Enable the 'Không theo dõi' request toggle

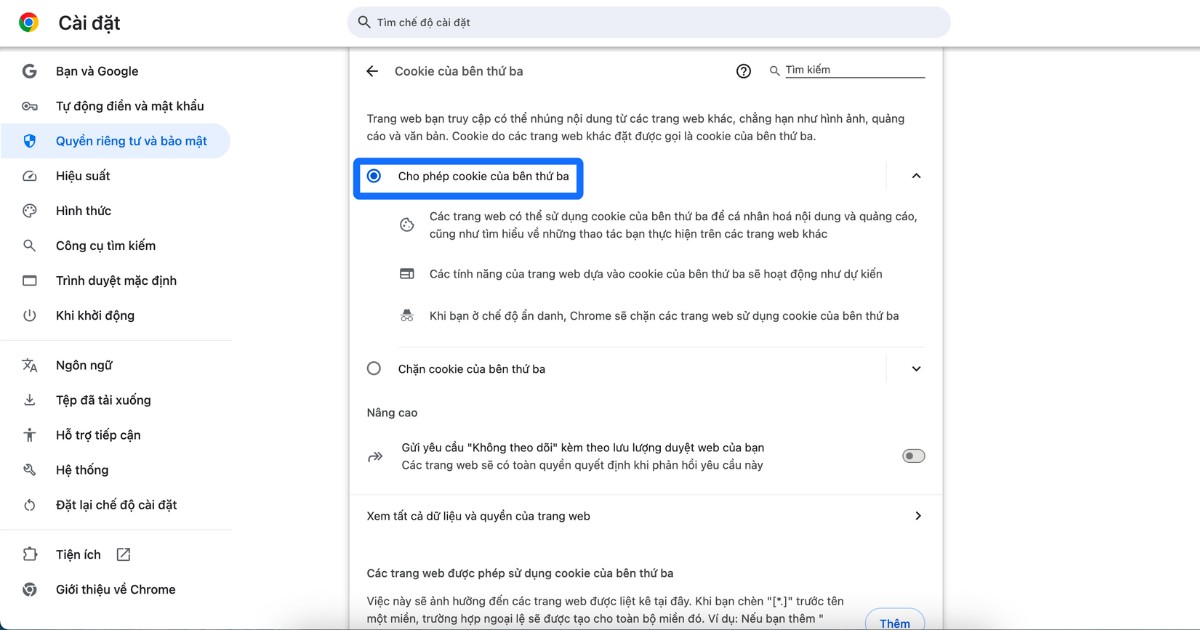point(912,455)
